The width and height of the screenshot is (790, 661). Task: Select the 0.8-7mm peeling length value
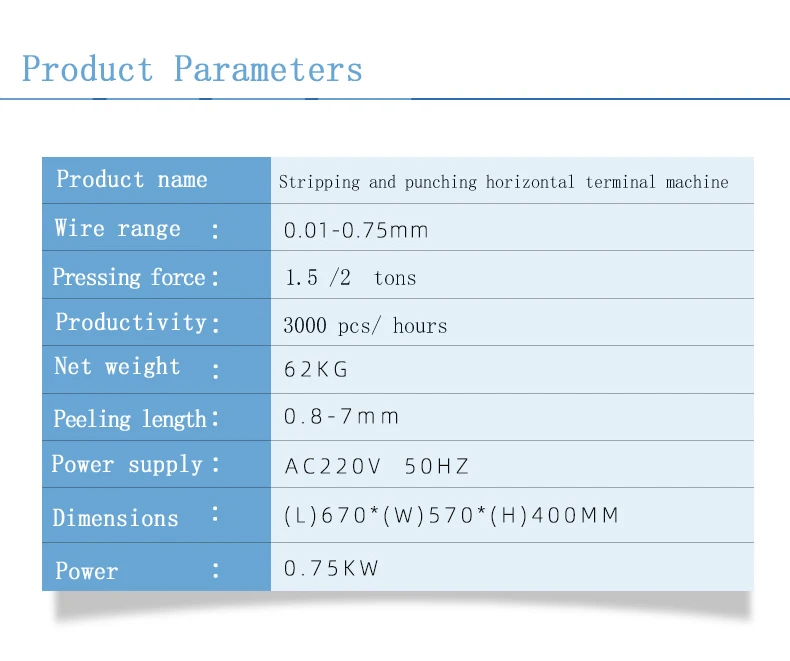click(x=341, y=417)
